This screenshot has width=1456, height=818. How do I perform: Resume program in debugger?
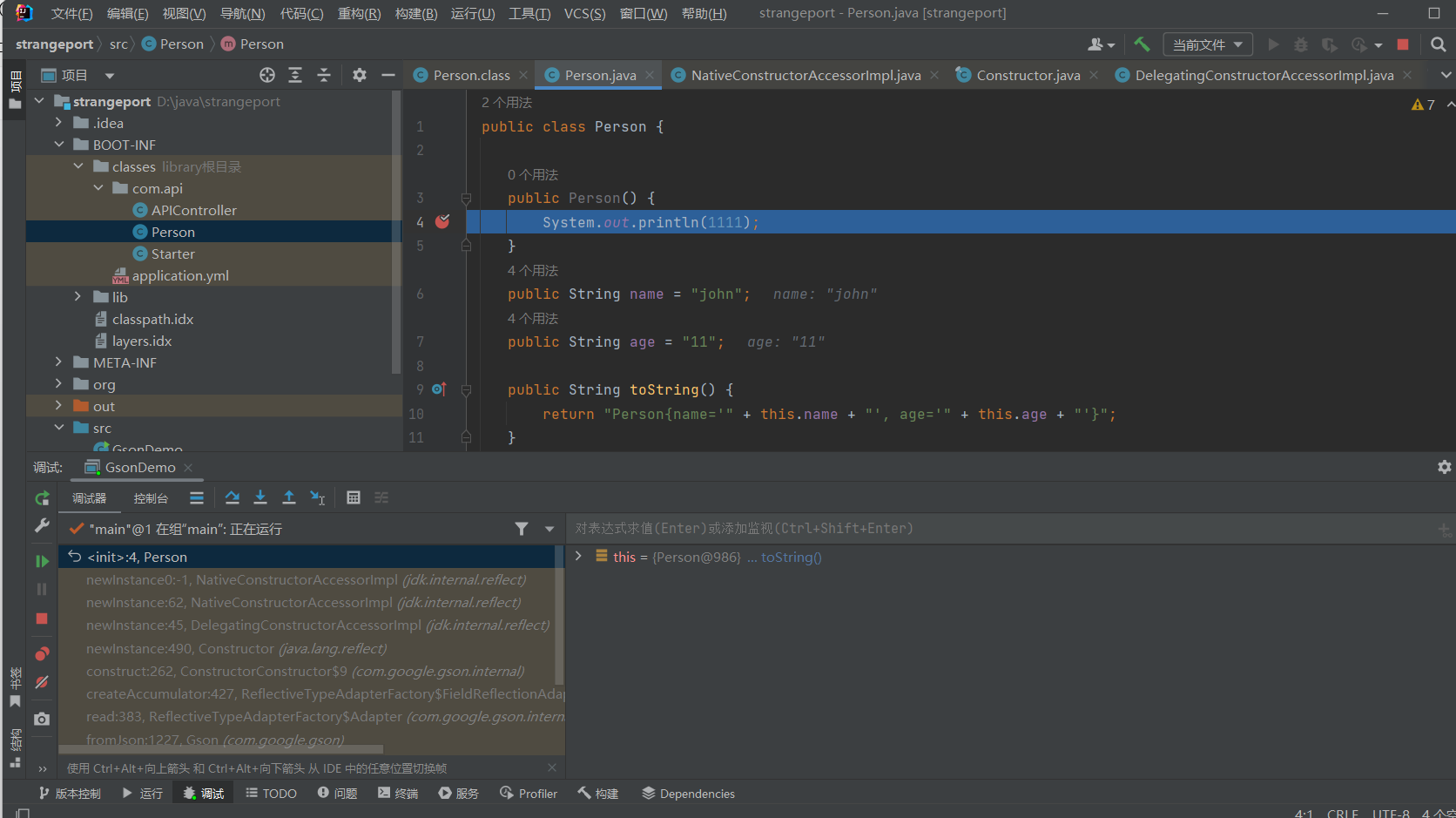tap(42, 561)
